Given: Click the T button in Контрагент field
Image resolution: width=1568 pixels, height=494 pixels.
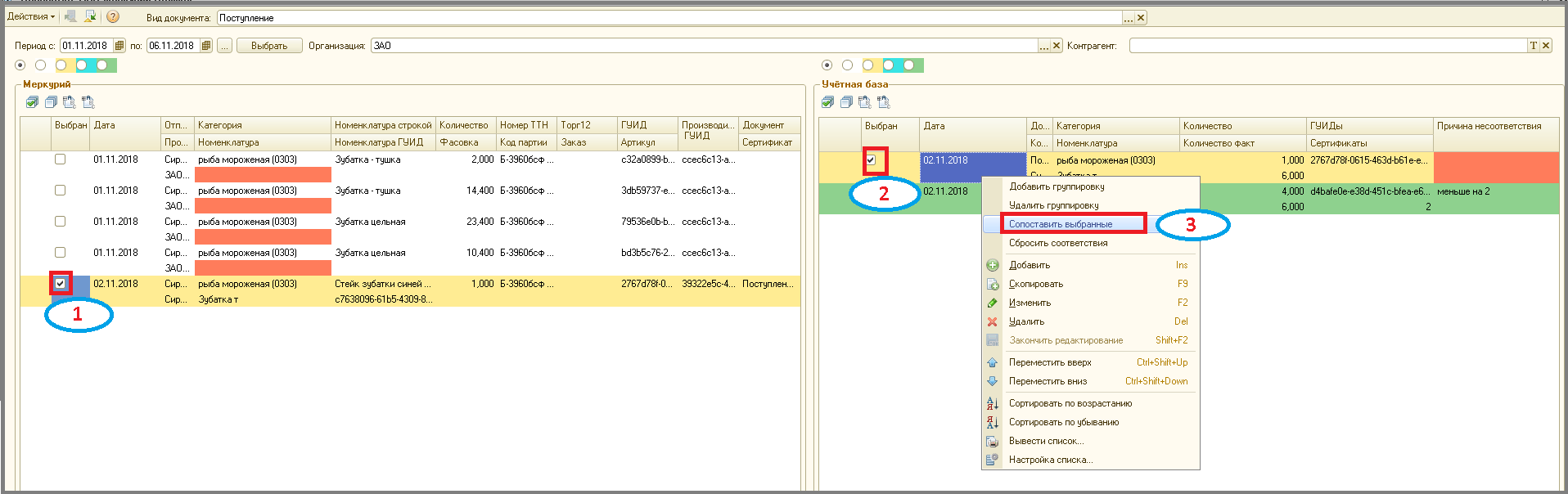Looking at the screenshot, I should (1534, 46).
